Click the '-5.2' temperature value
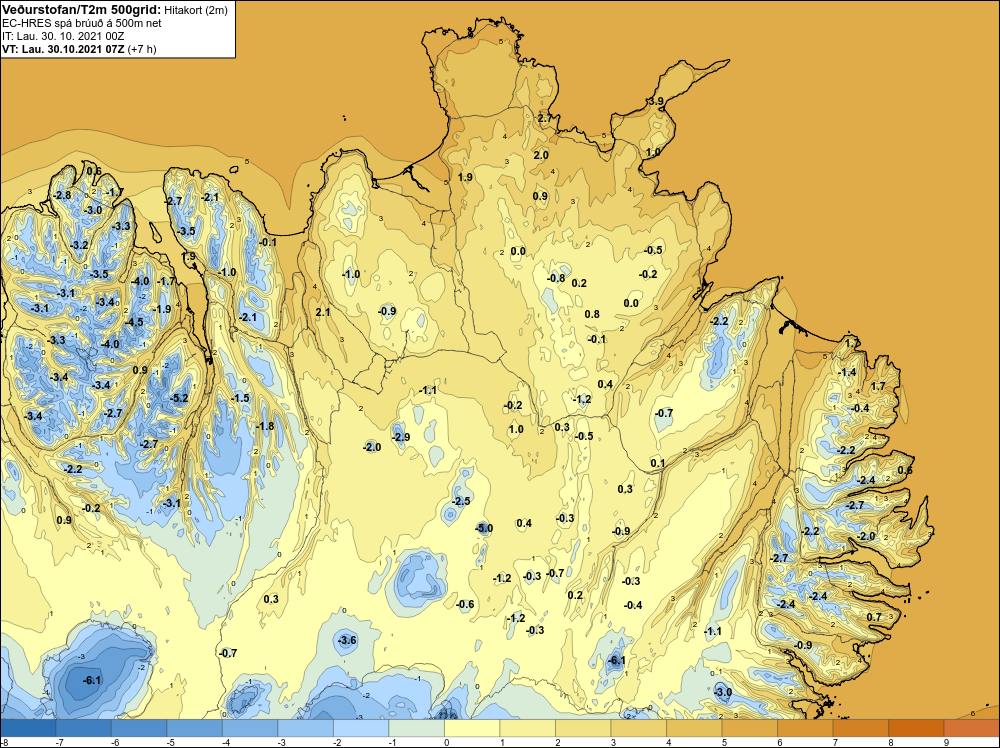Screen dimensions: 1000x748 179,399
